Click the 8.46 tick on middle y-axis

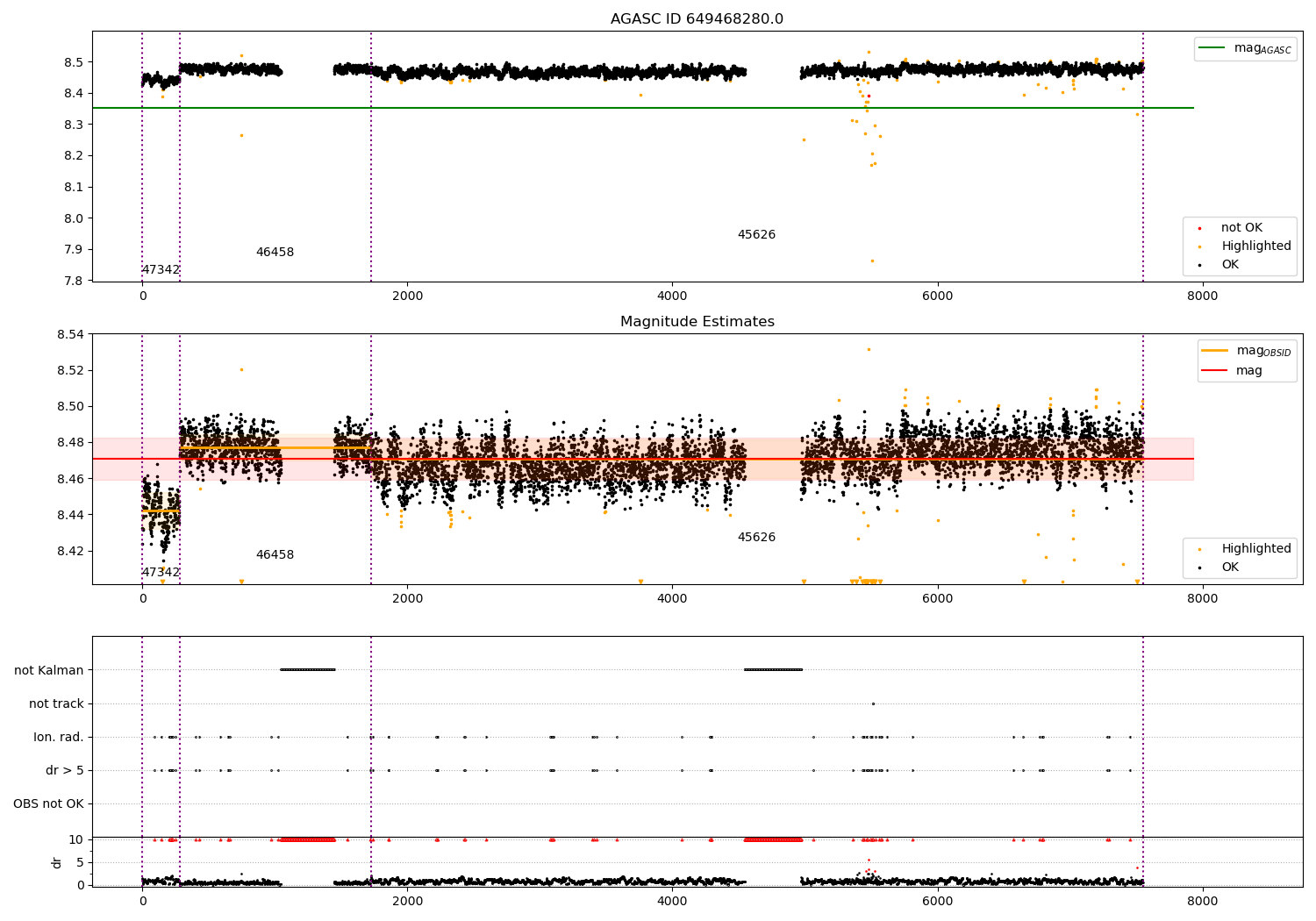[x=70, y=479]
